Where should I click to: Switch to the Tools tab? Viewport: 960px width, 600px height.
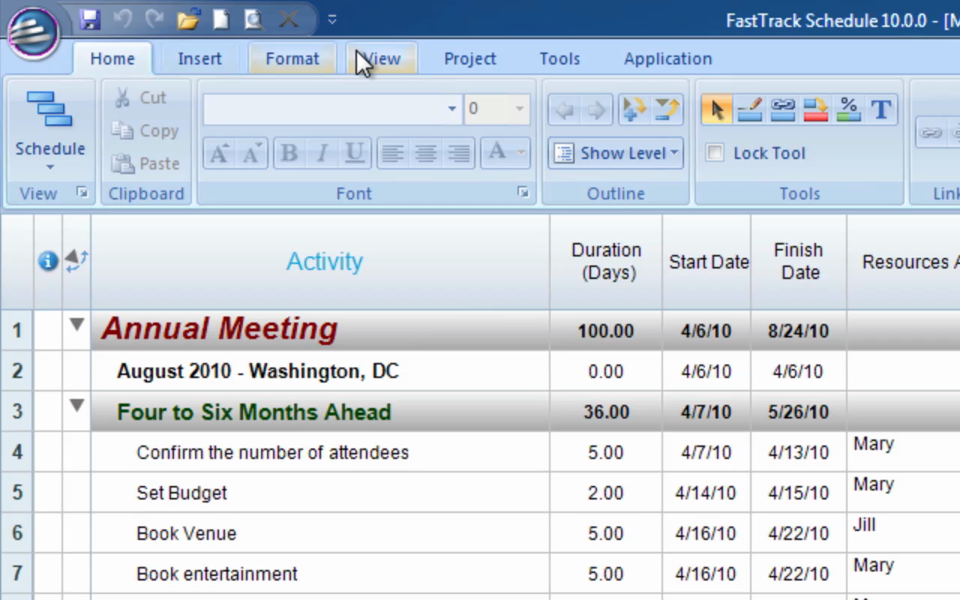[560, 59]
